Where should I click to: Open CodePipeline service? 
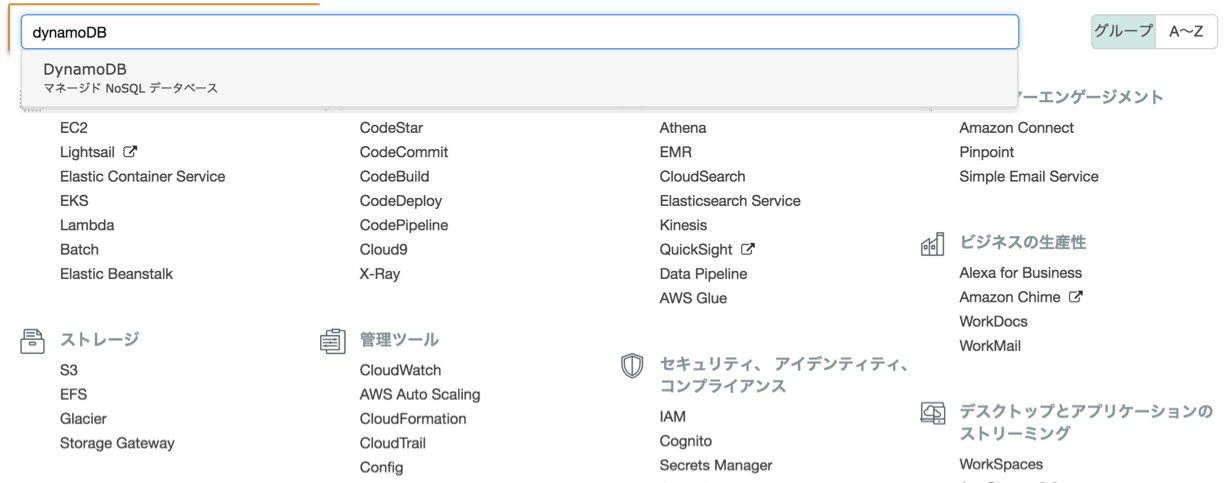coord(404,225)
